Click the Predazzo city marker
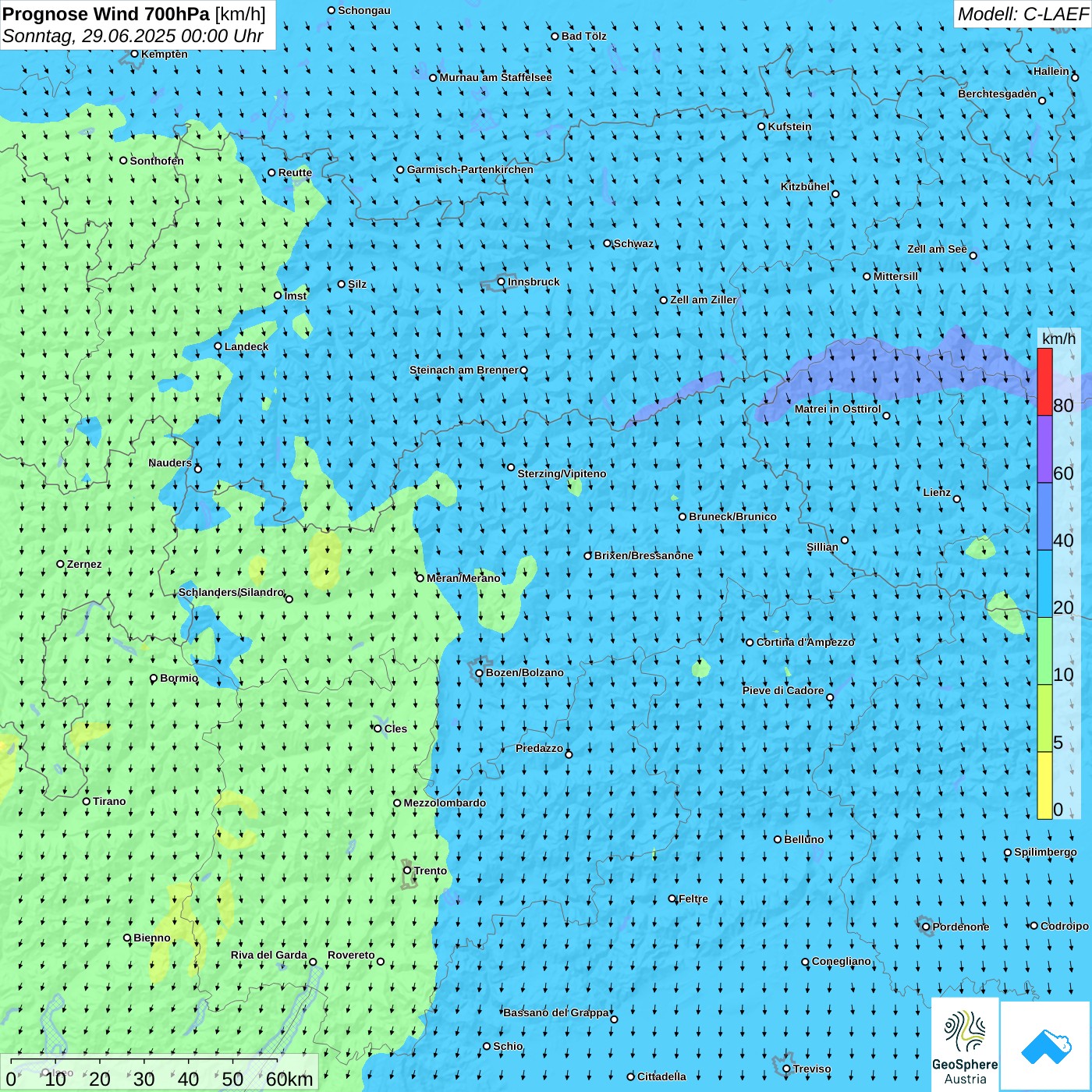This screenshot has width=1092, height=1092. [569, 754]
